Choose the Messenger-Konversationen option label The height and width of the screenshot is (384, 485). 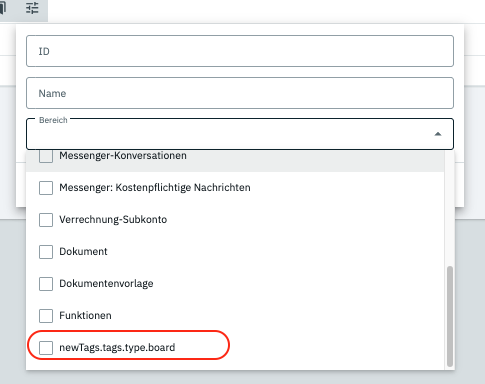pyautogui.click(x=123, y=156)
